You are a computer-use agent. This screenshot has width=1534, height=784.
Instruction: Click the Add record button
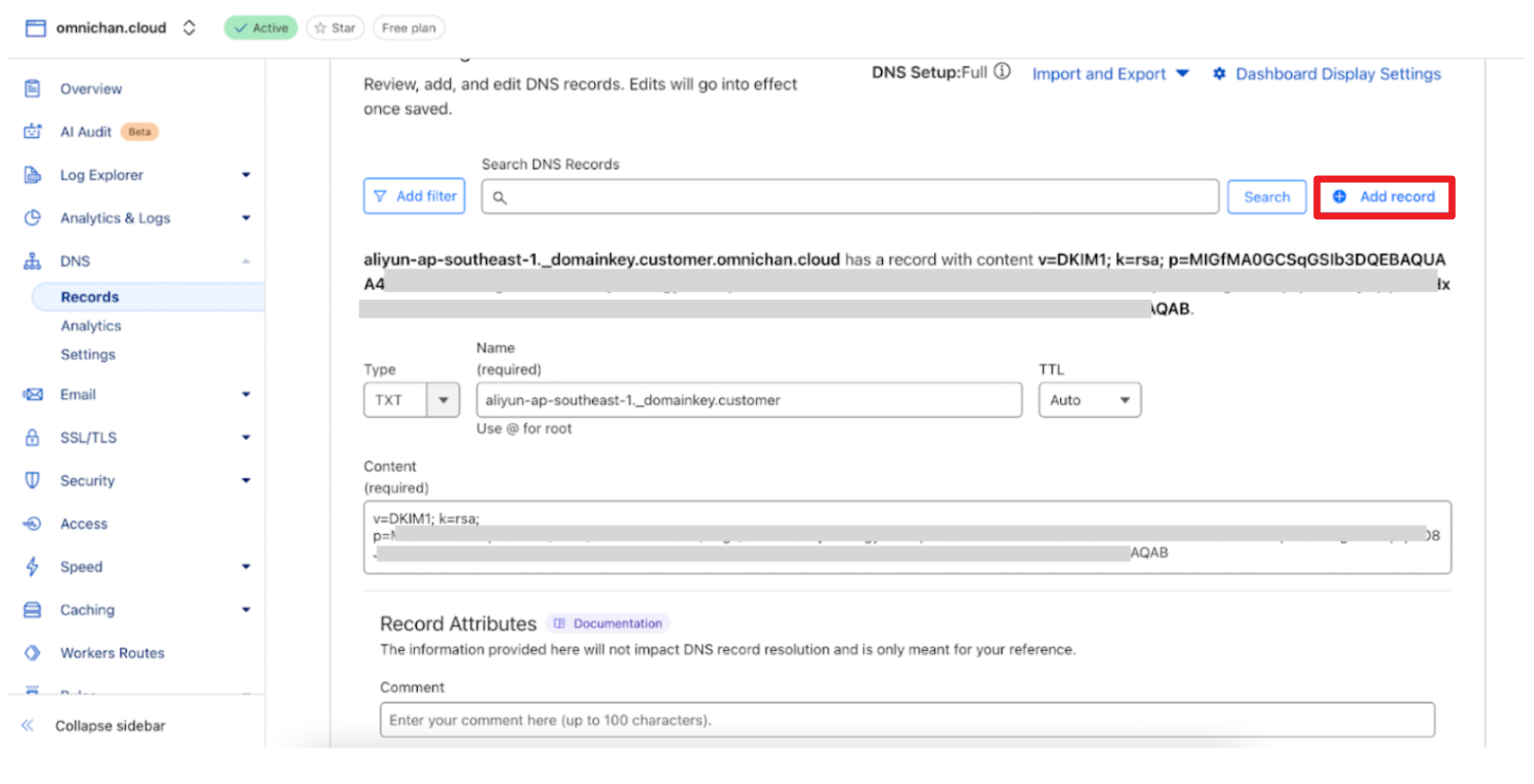point(1384,197)
